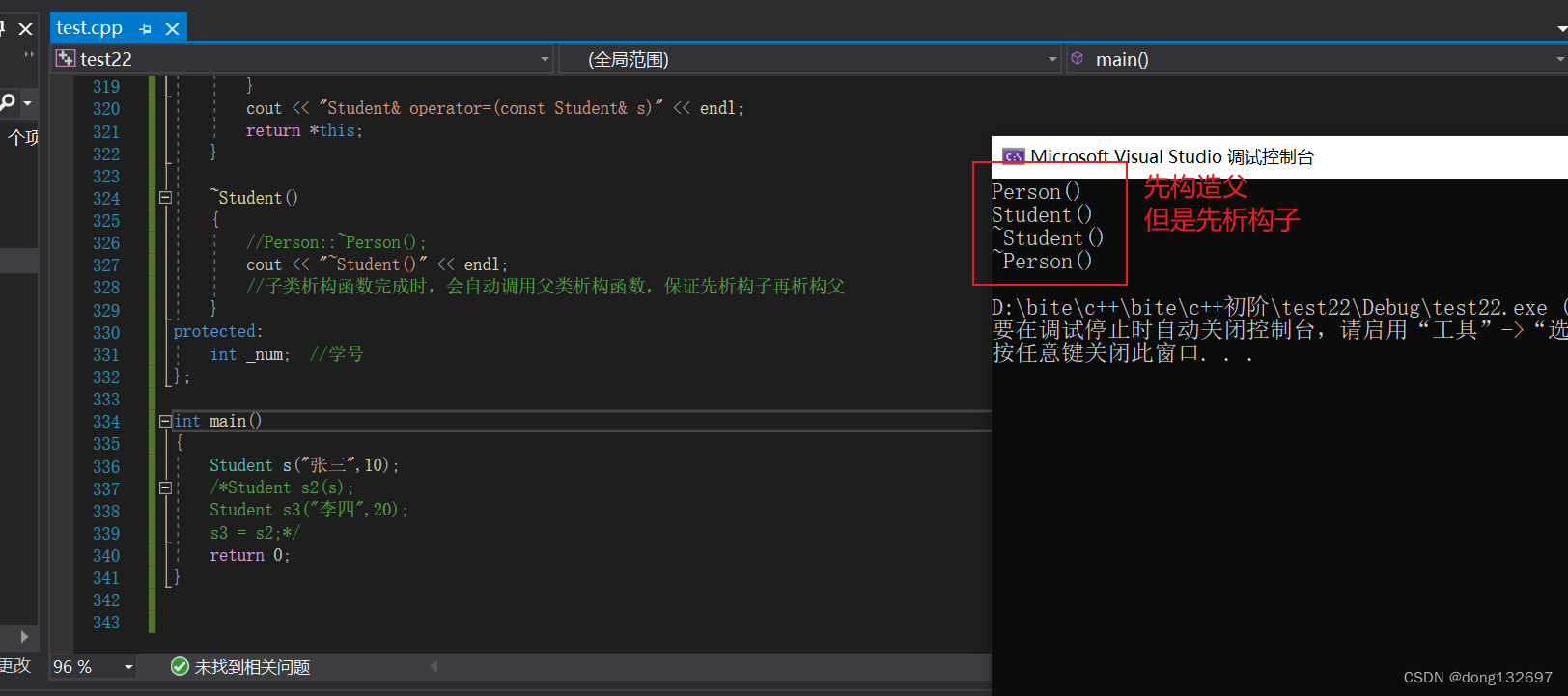Screen dimensions: 1568x696
Task: Collapse the block comment at line 337
Action: click(x=165, y=488)
